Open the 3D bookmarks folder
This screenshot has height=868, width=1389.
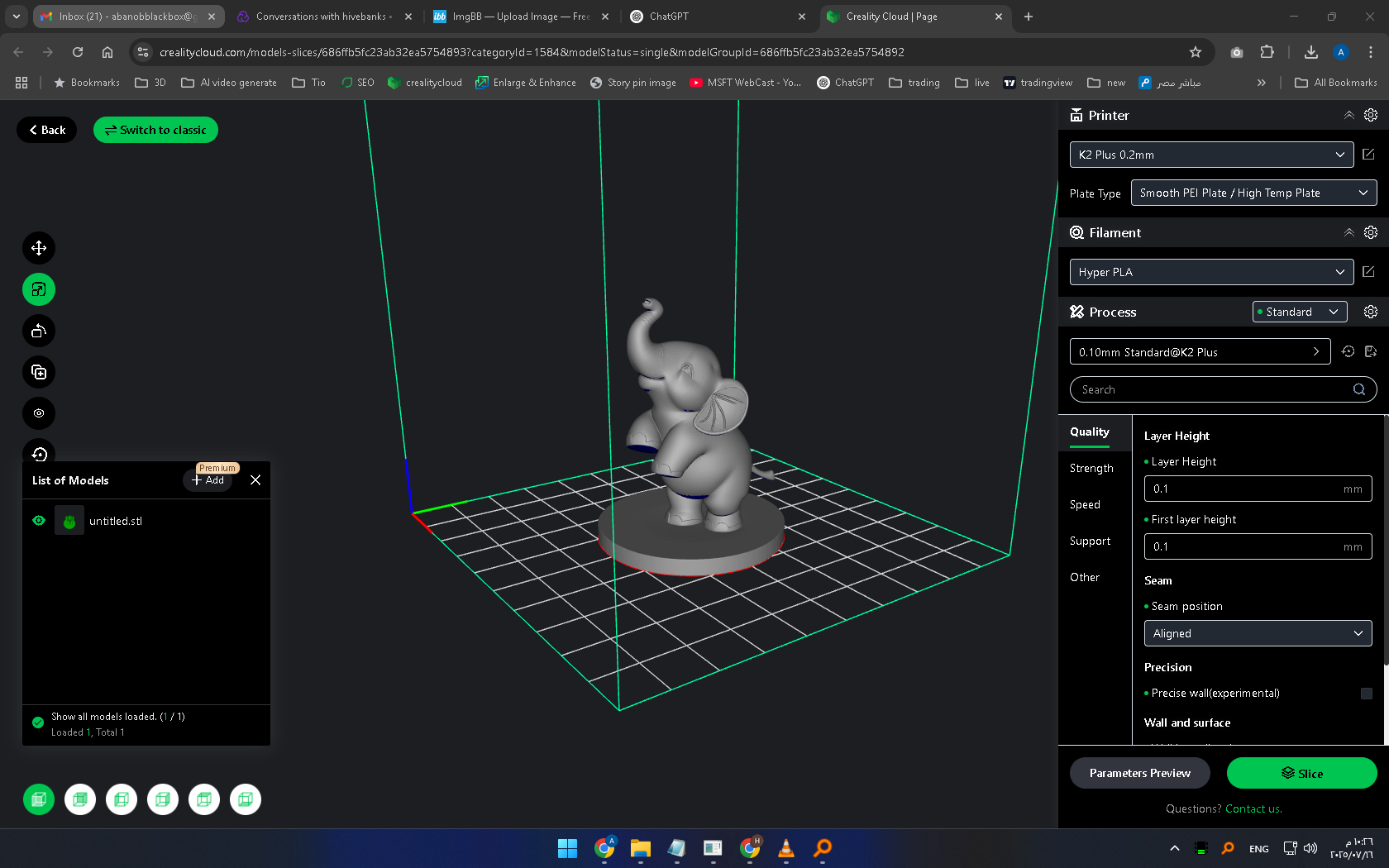pos(150,83)
